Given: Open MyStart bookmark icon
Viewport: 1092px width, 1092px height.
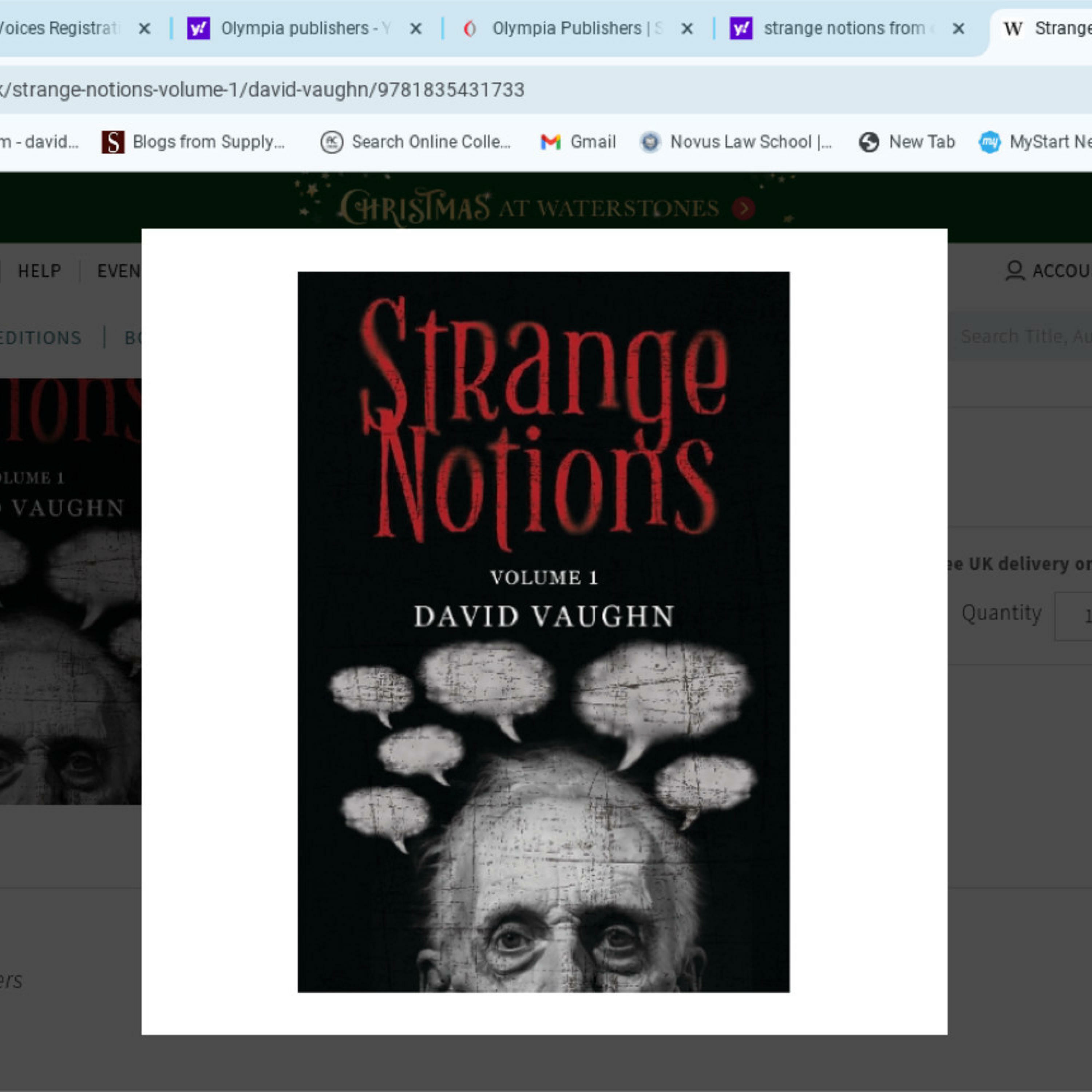Looking at the screenshot, I should pyautogui.click(x=990, y=142).
